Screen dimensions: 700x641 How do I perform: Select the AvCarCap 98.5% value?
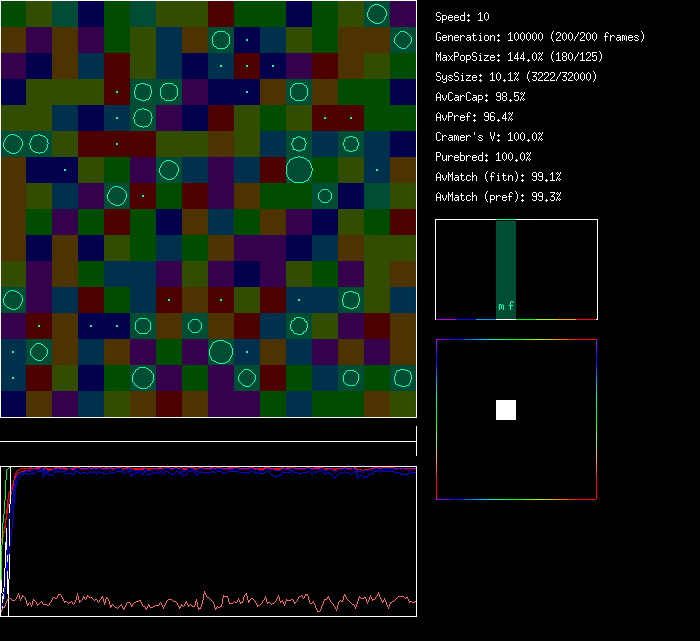click(480, 97)
